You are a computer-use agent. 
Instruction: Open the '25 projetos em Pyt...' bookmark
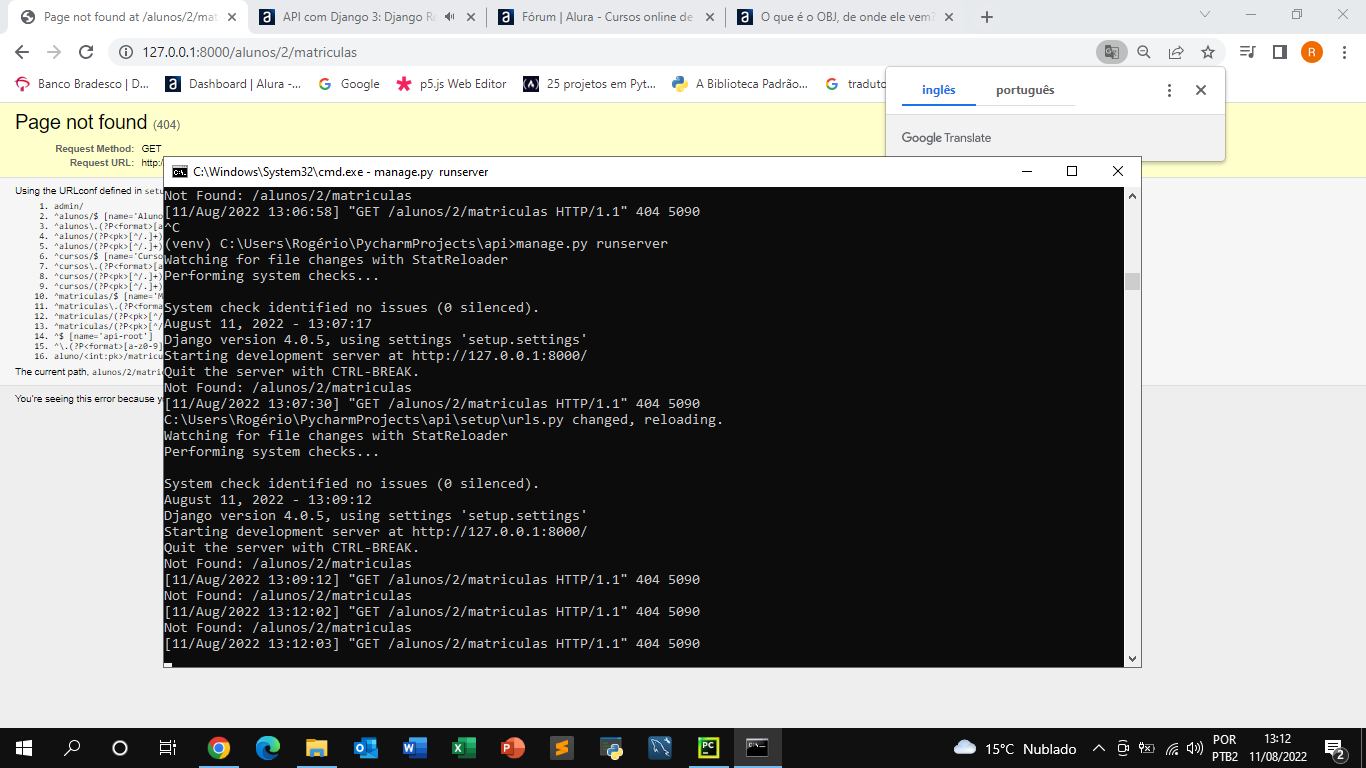(x=589, y=84)
